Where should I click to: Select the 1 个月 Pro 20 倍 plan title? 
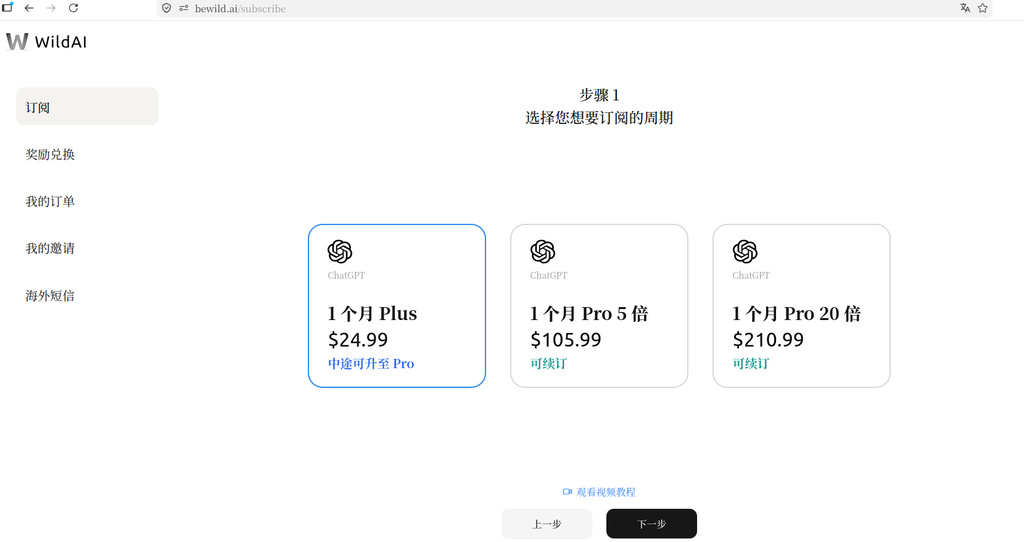797,314
